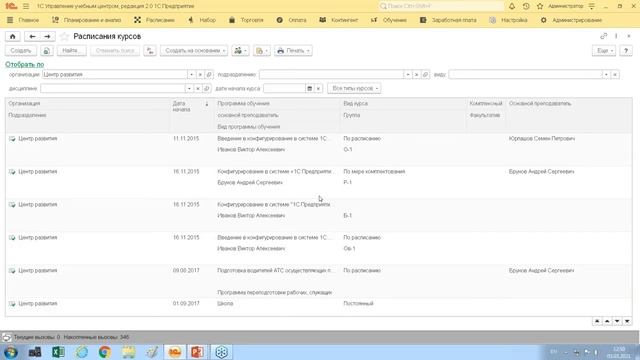640x360 pixels.
Task: Open the calendar picker for дата начала курса
Action: (309, 88)
